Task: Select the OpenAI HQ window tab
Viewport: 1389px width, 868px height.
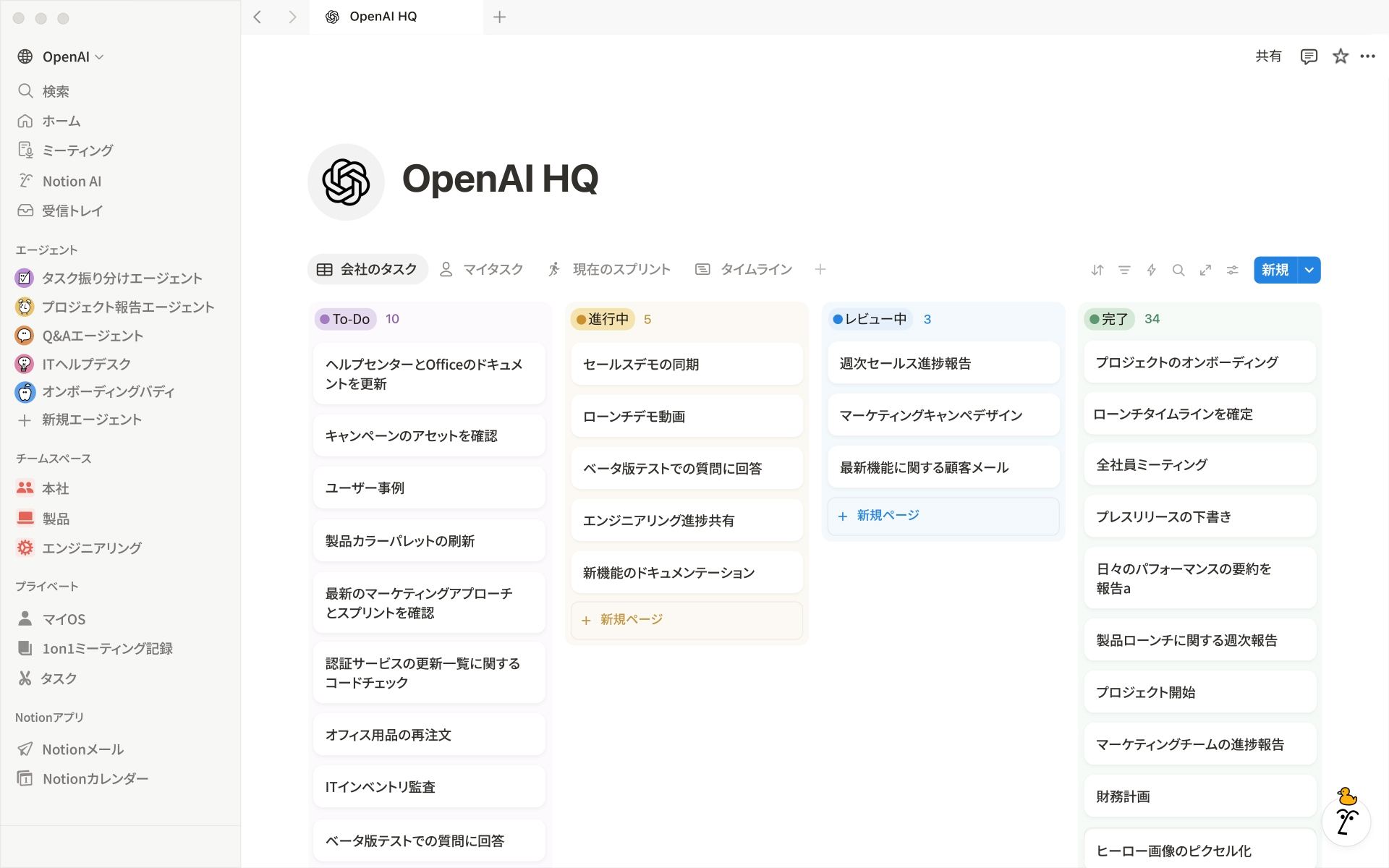Action: (396, 17)
